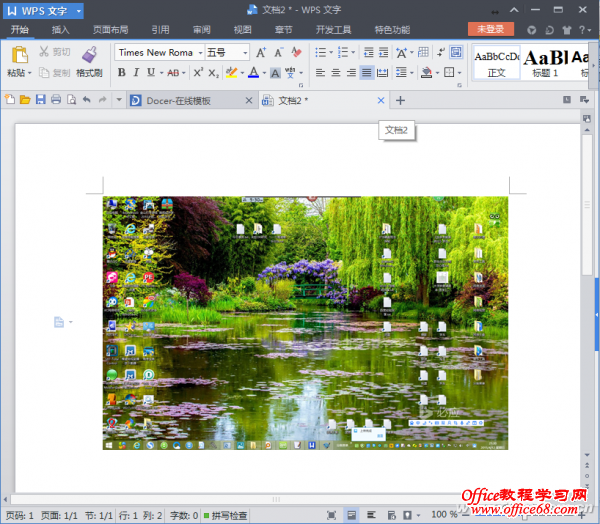Click the Paste (粘贴) clipboard icon
600x524 pixels.
[18, 60]
